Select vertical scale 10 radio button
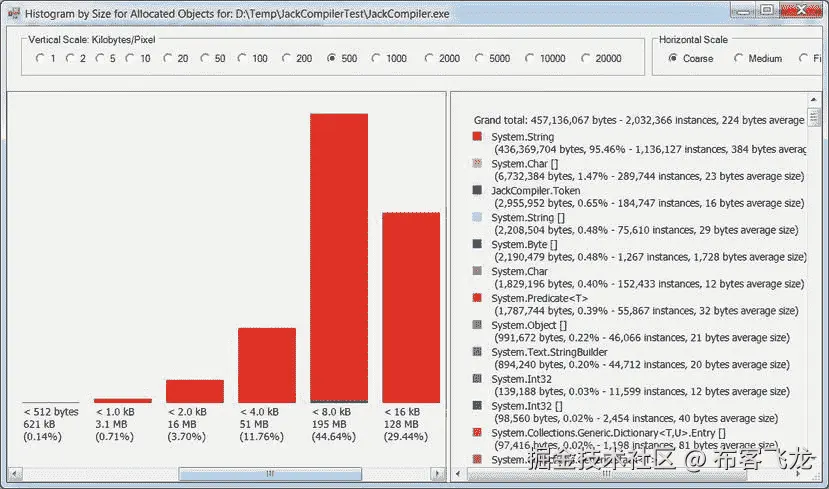This screenshot has width=829, height=489. point(130,58)
